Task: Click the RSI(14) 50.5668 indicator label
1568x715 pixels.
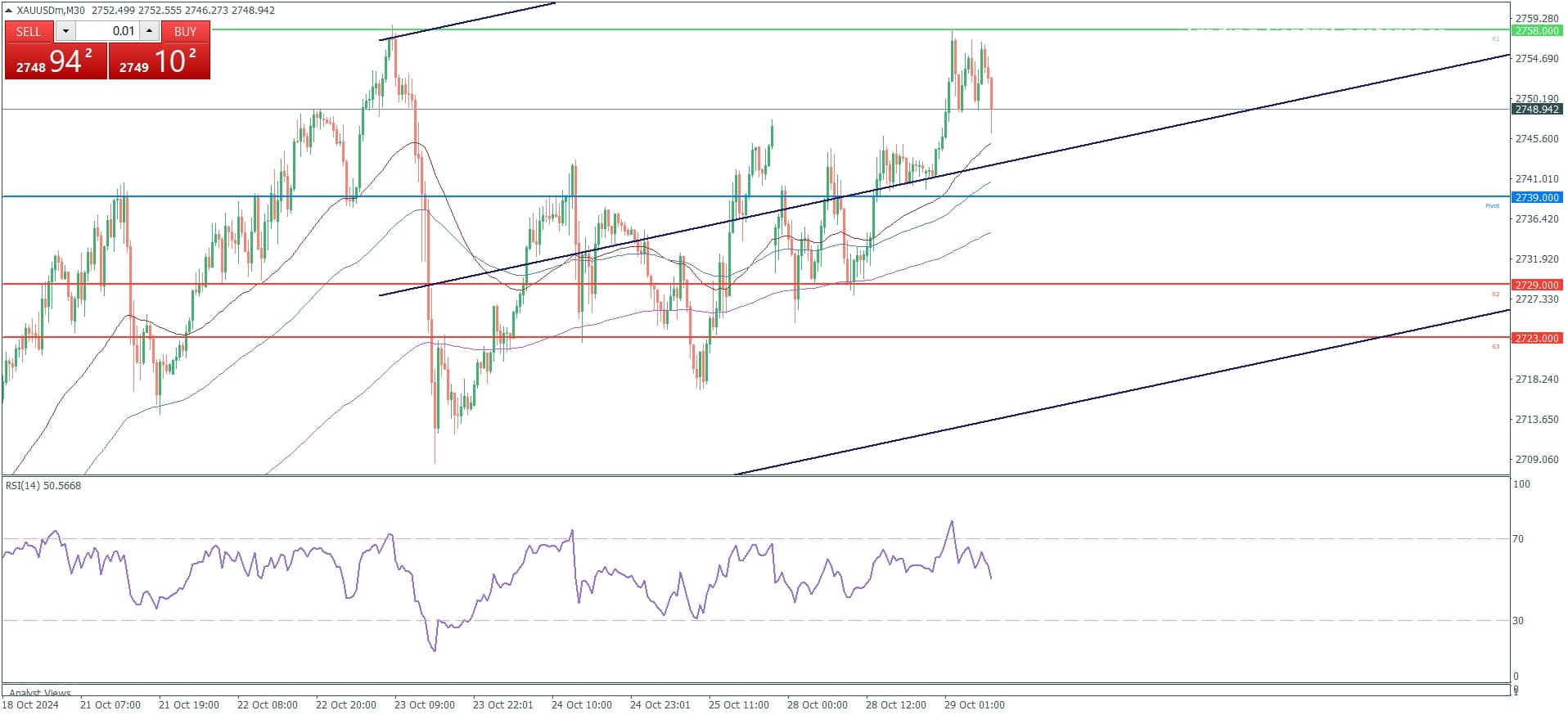Action: pyautogui.click(x=43, y=486)
